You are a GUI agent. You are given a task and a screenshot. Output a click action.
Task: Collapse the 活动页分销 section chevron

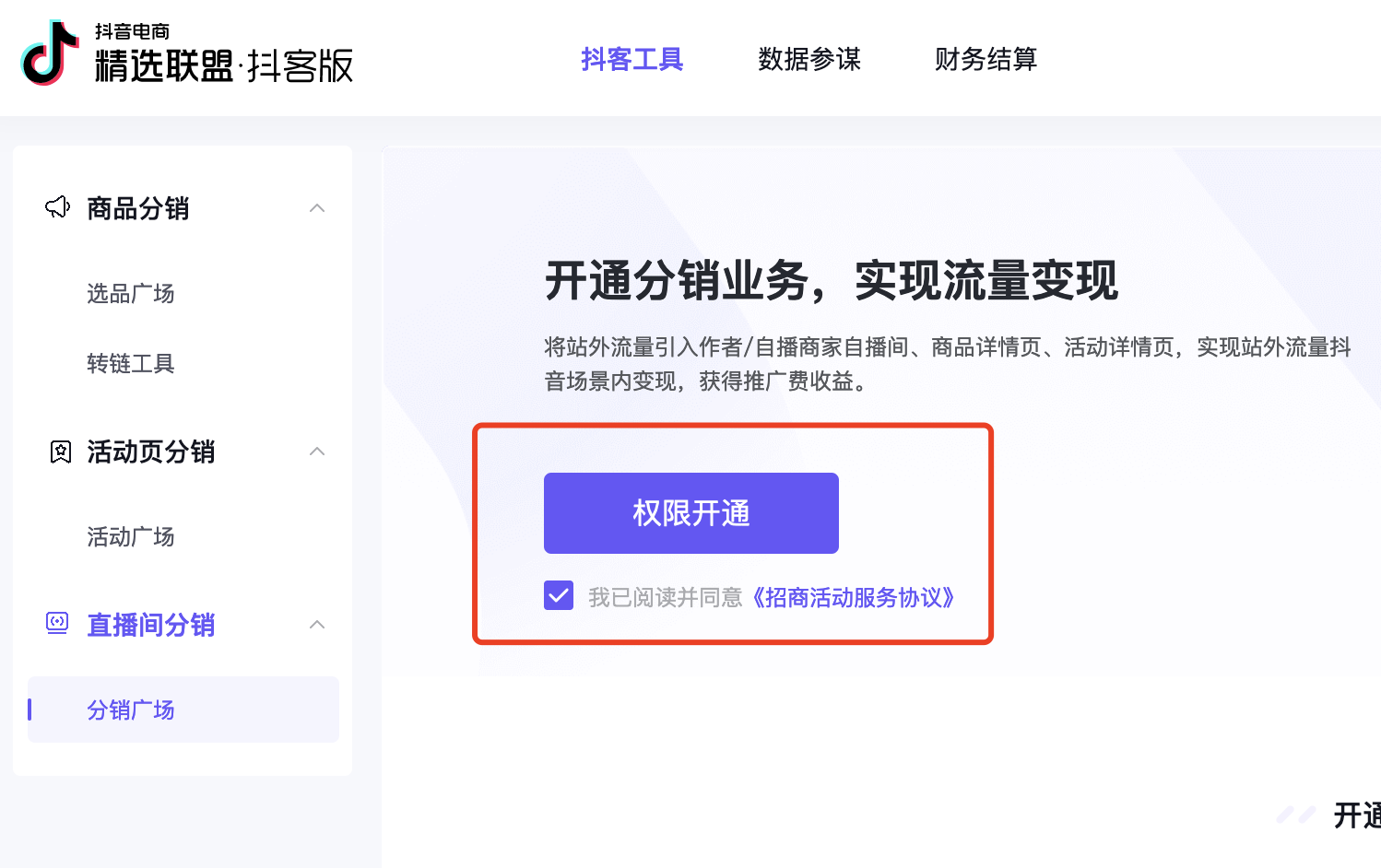coord(317,452)
